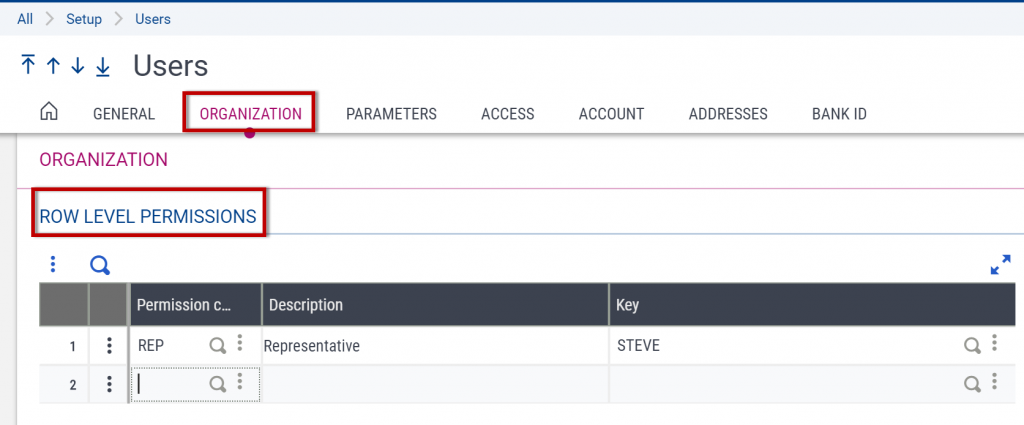Open the PARAMETERS tab

(391, 114)
